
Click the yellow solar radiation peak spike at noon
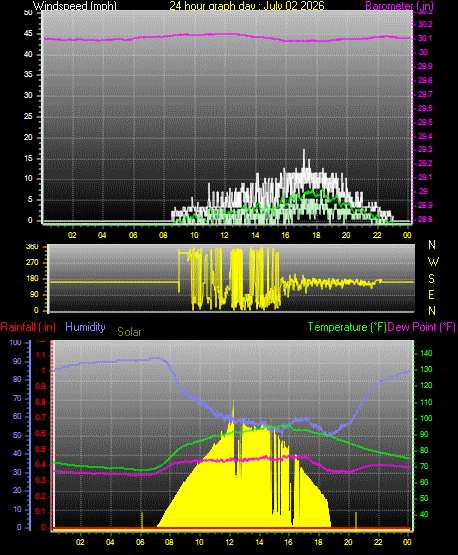[233, 411]
